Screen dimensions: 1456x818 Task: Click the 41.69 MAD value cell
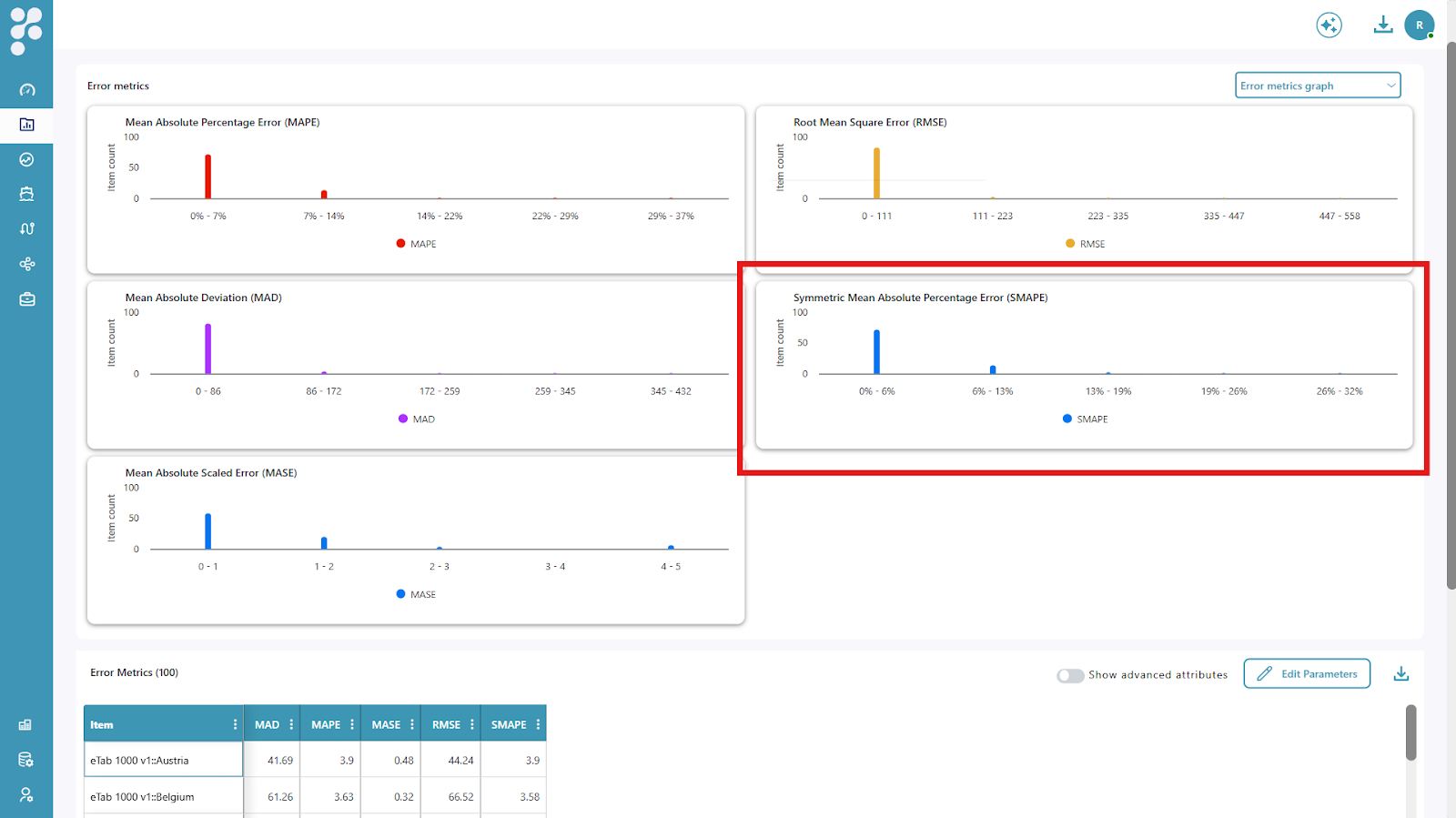272,760
